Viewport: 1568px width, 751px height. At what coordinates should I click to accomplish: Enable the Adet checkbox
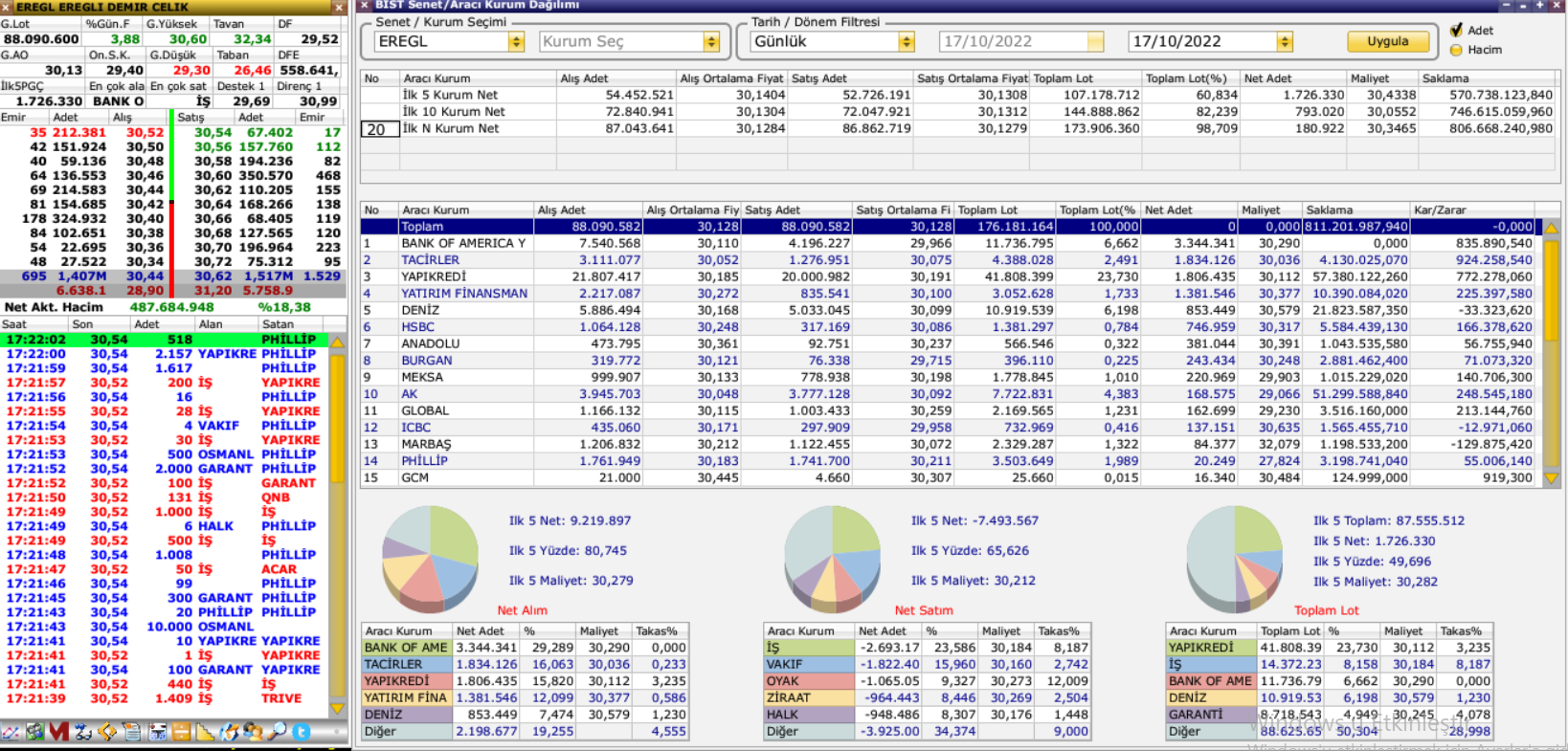(1456, 30)
